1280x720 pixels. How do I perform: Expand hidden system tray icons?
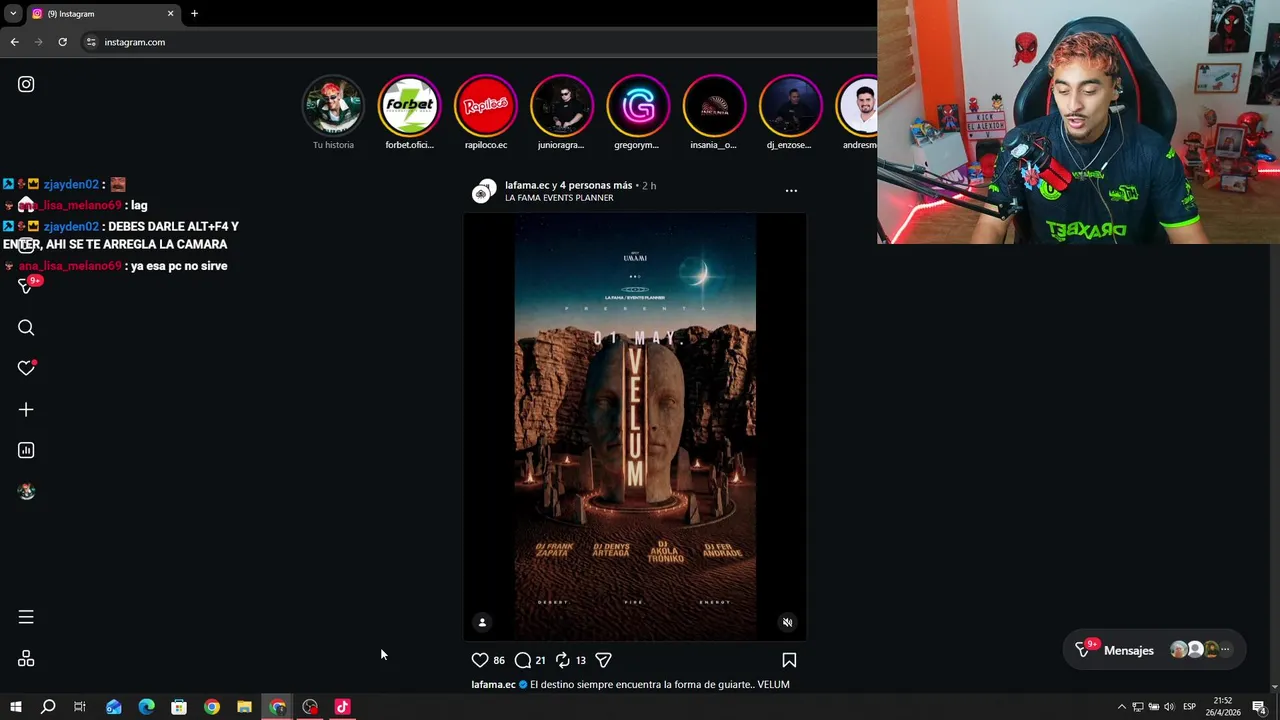1121,707
